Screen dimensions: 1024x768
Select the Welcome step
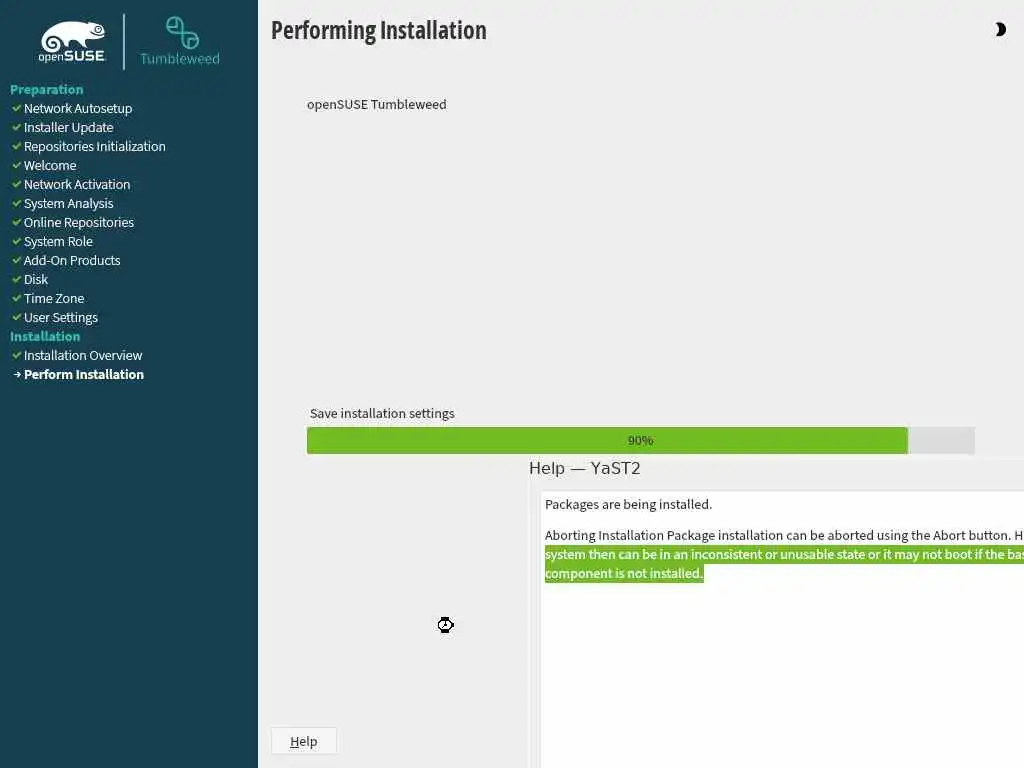tap(50, 165)
